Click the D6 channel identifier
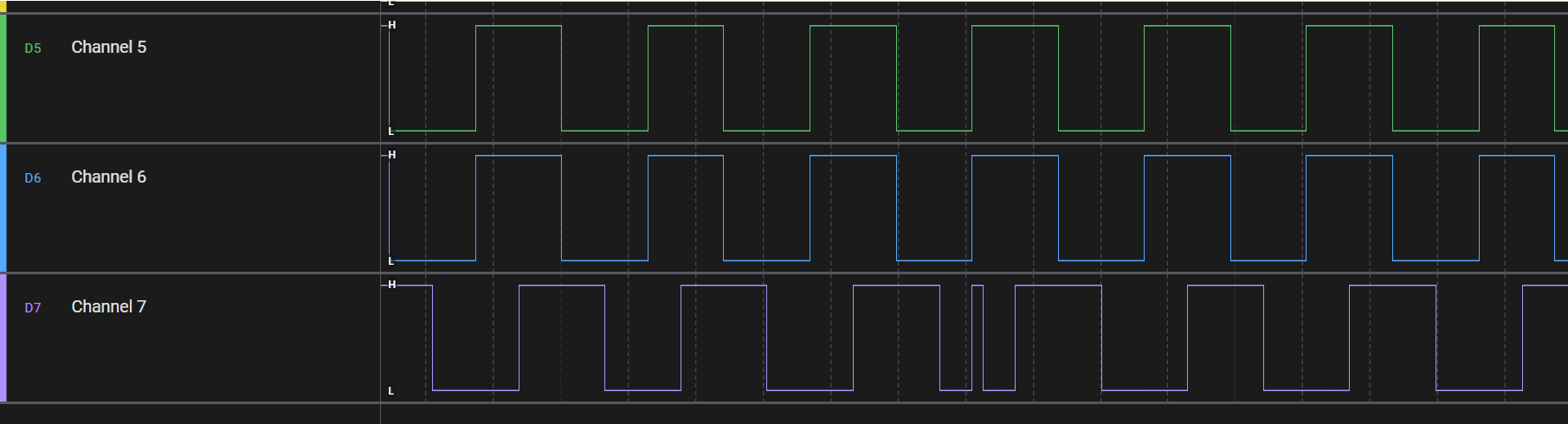This screenshot has height=424, width=1568. coord(33,178)
